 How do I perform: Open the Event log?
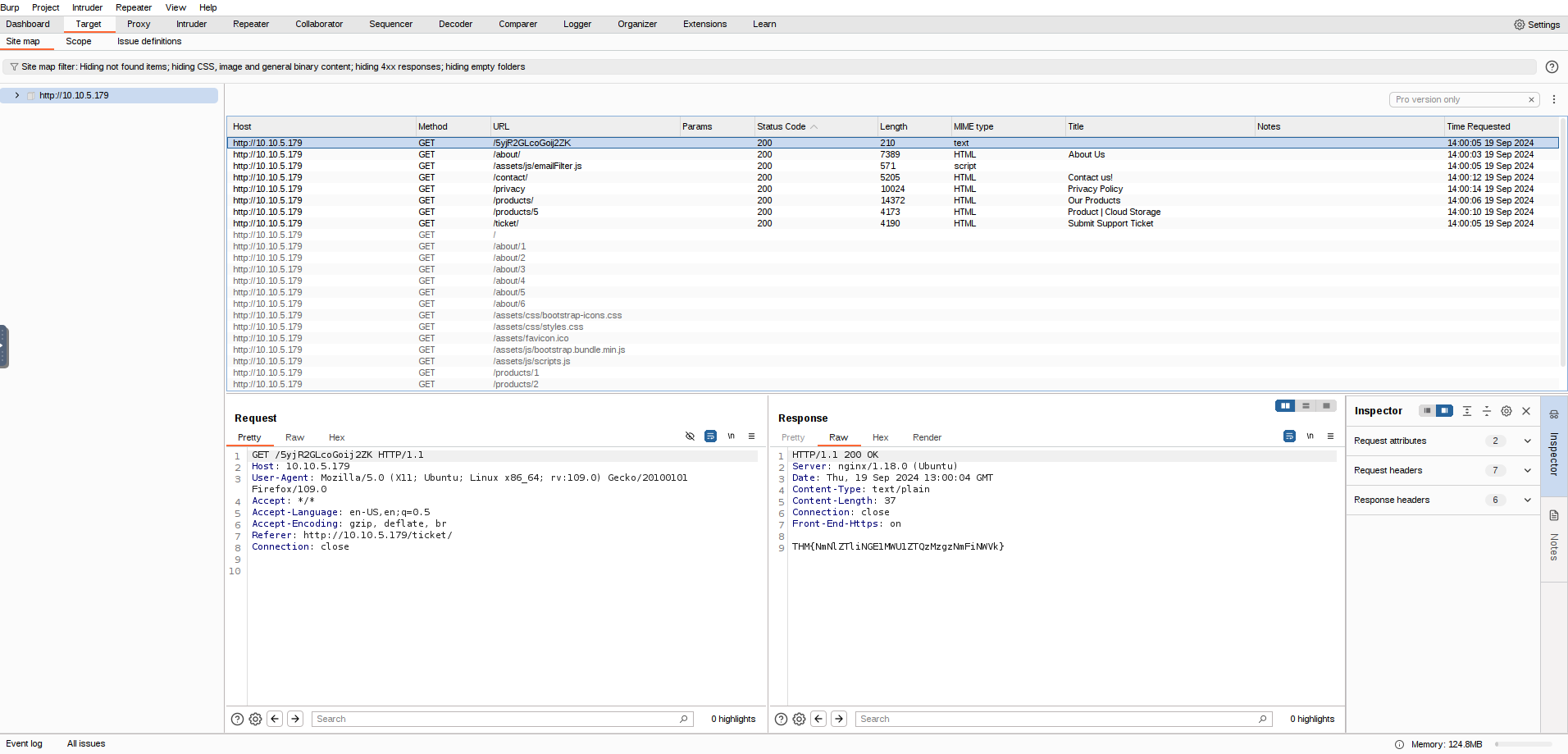point(24,744)
